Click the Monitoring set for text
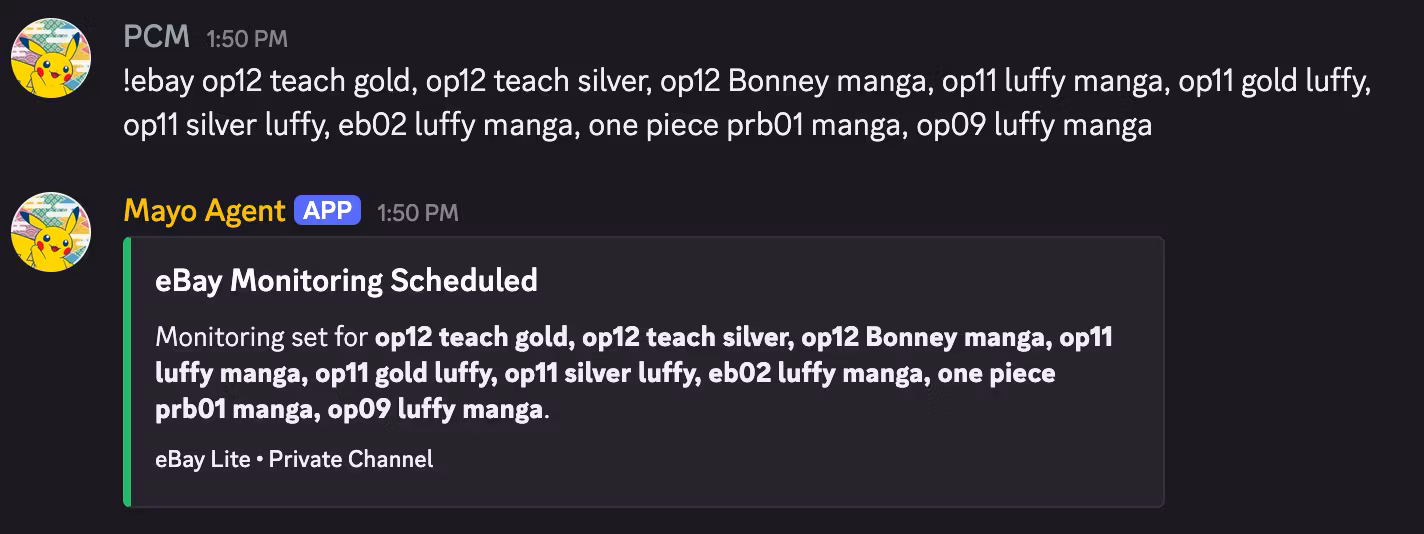Image resolution: width=1424 pixels, height=534 pixels. point(262,337)
